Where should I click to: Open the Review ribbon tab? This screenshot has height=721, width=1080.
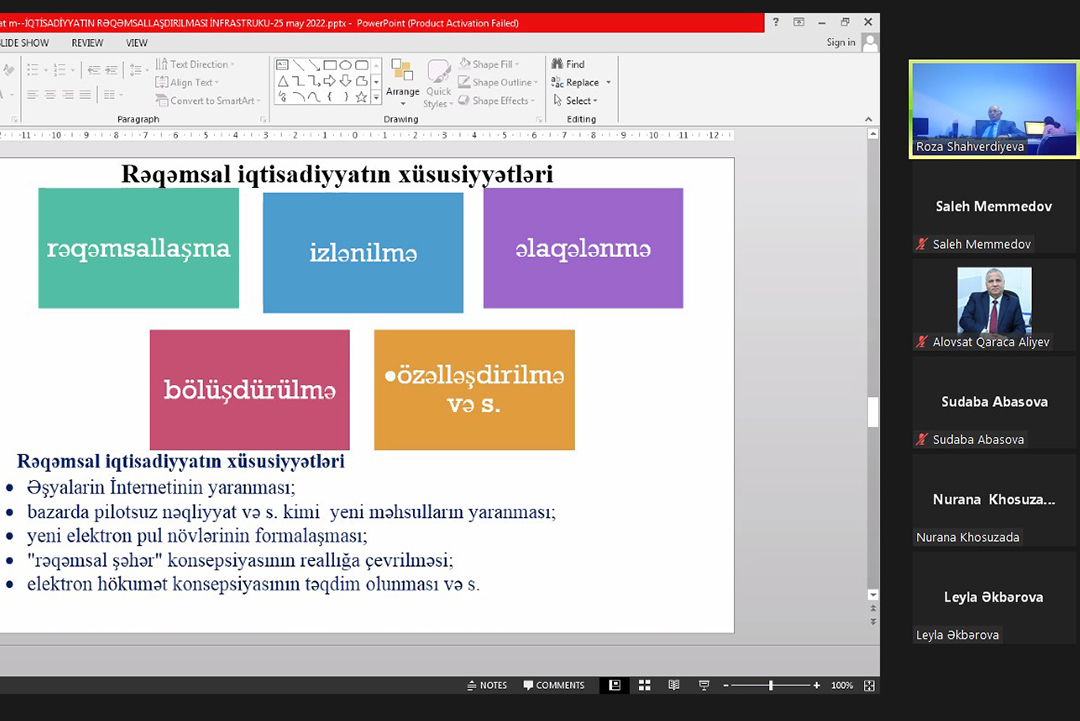pyautogui.click(x=87, y=43)
